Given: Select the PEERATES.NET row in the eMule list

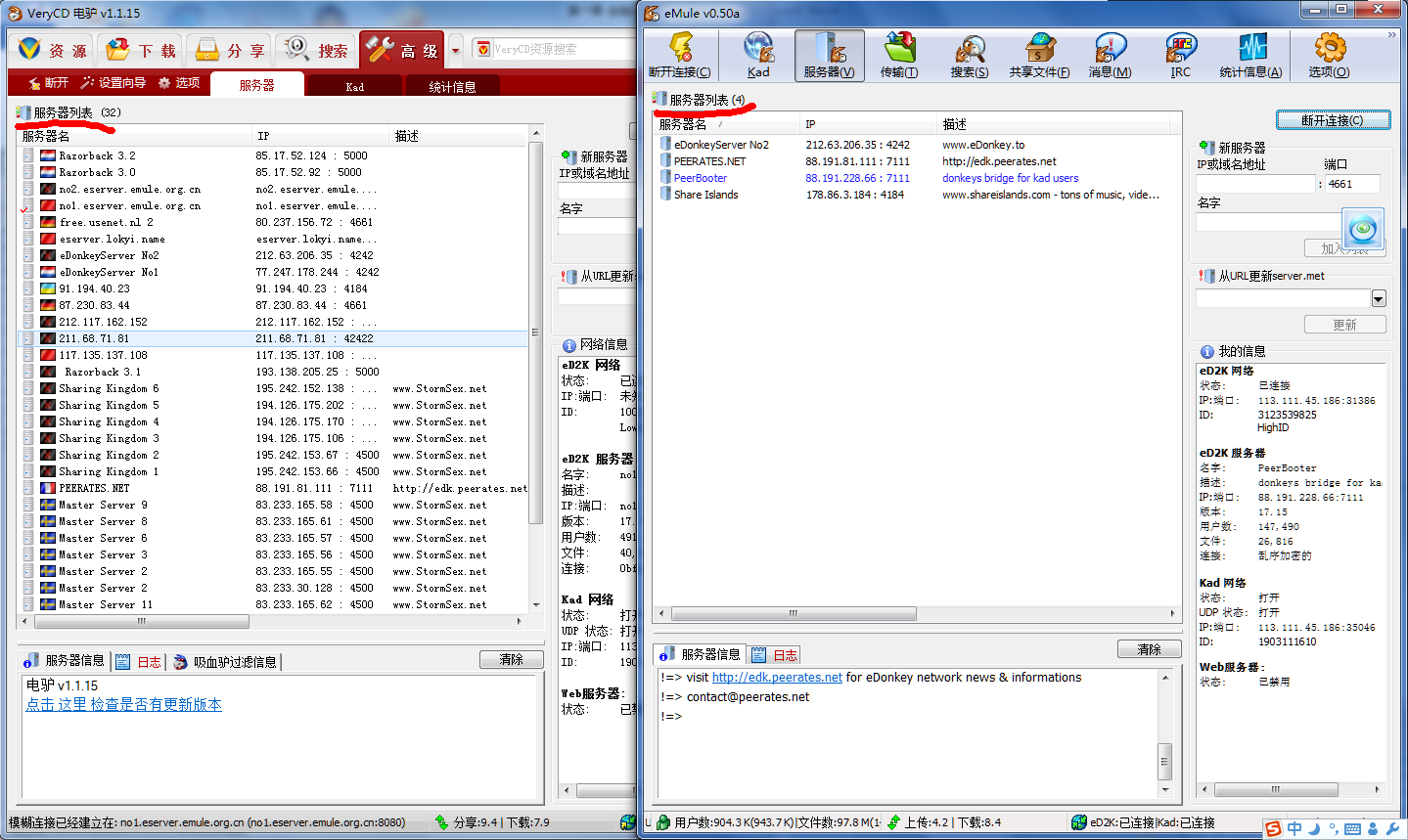Looking at the screenshot, I should [x=917, y=161].
